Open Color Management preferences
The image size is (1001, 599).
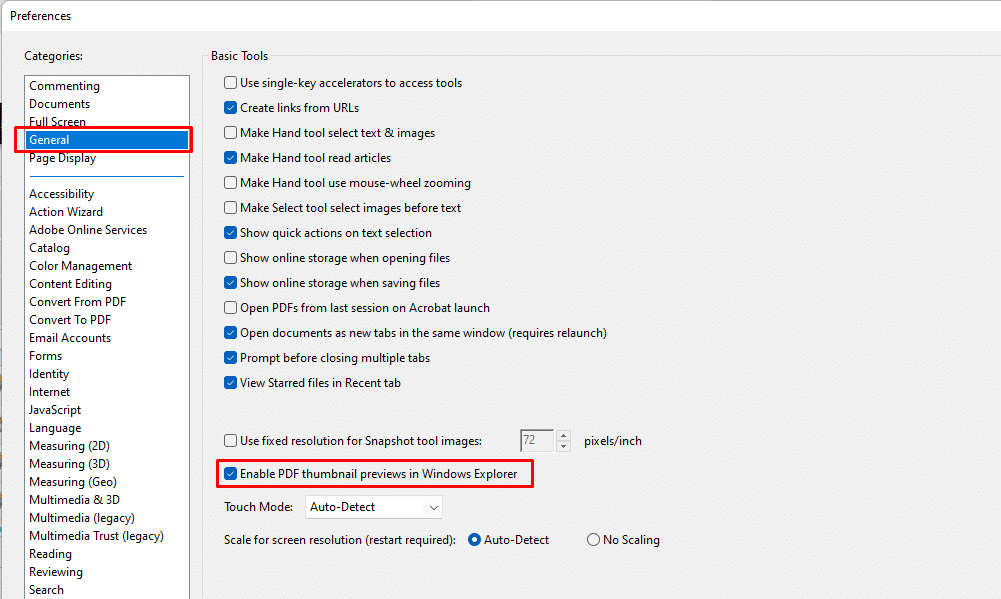pos(80,266)
